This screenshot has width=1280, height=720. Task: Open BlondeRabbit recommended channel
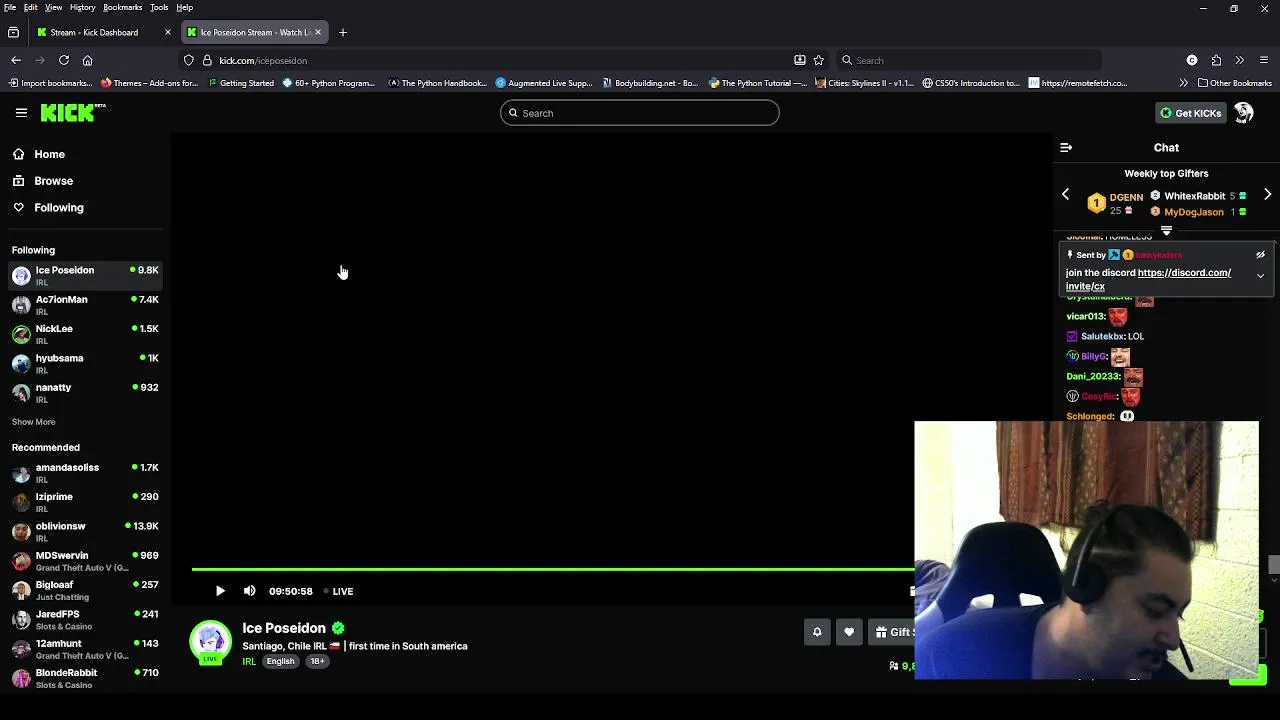click(85, 678)
